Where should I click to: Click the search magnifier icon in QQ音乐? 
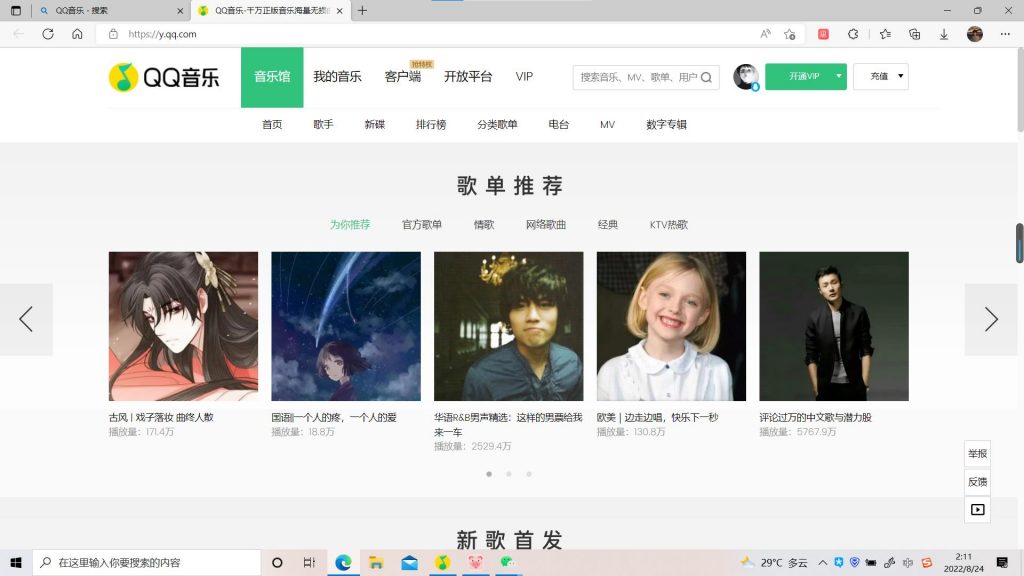706,77
